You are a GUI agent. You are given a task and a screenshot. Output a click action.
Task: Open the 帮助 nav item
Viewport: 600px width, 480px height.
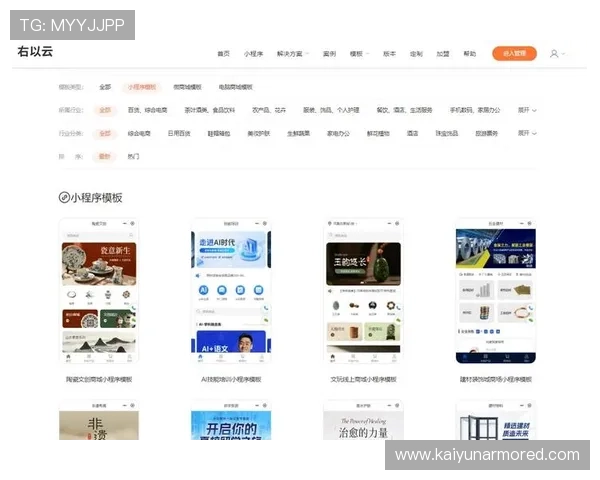pyautogui.click(x=470, y=54)
